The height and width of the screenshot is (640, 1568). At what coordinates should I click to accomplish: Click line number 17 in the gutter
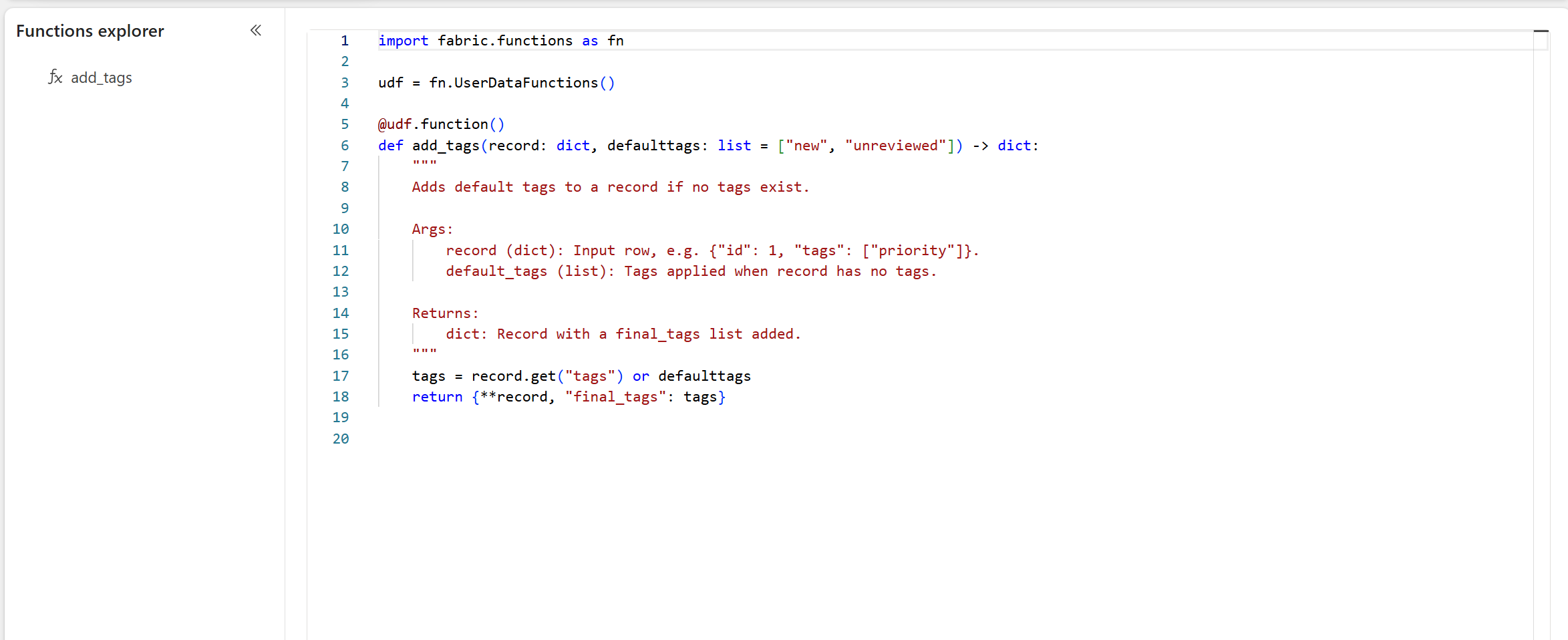point(340,375)
